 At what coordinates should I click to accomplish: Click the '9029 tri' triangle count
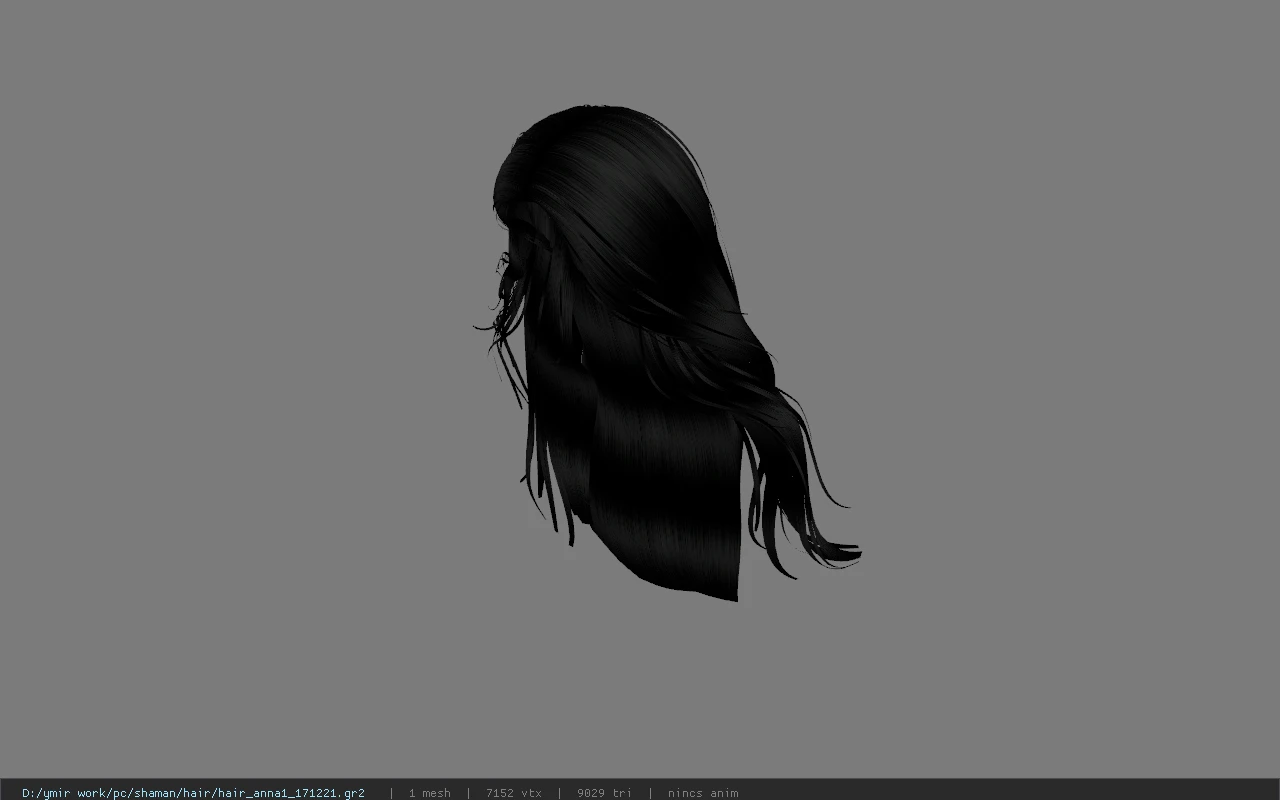[604, 793]
